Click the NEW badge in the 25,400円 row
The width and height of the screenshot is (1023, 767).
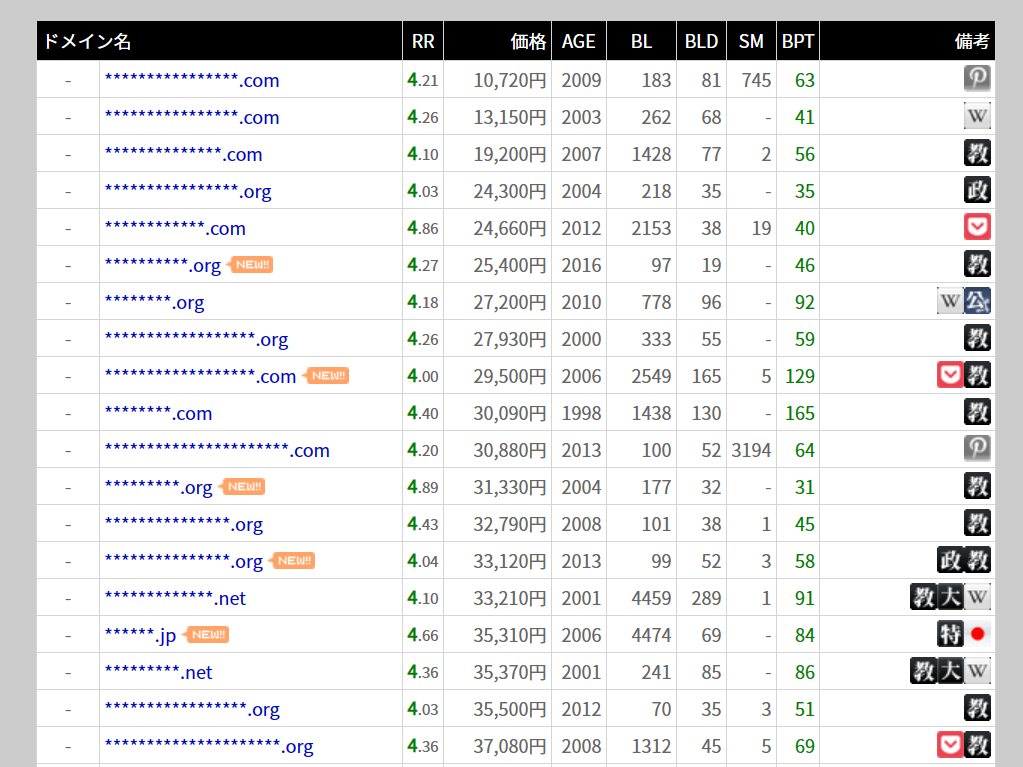(251, 265)
